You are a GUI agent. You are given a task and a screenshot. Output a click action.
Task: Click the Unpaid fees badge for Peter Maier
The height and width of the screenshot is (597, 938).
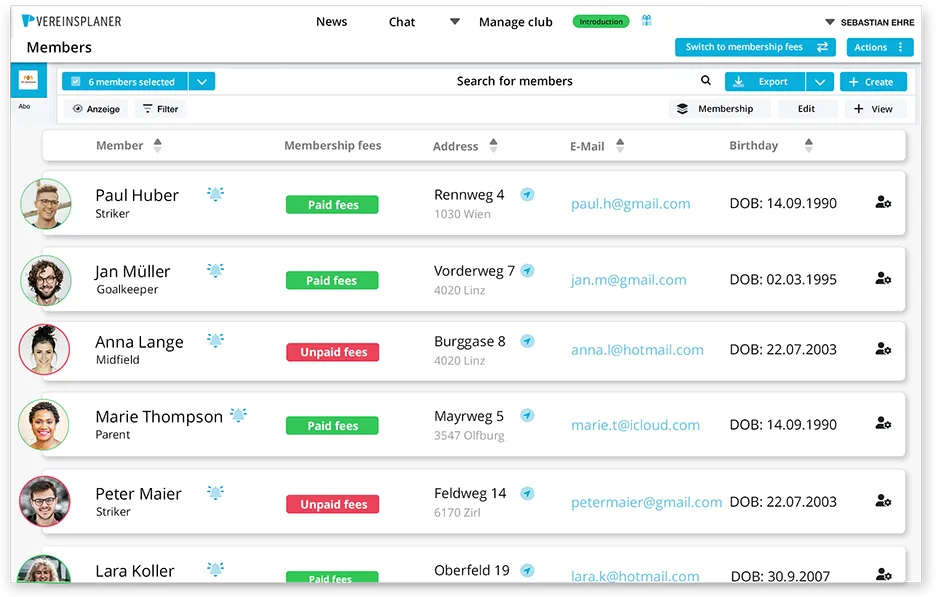click(332, 503)
